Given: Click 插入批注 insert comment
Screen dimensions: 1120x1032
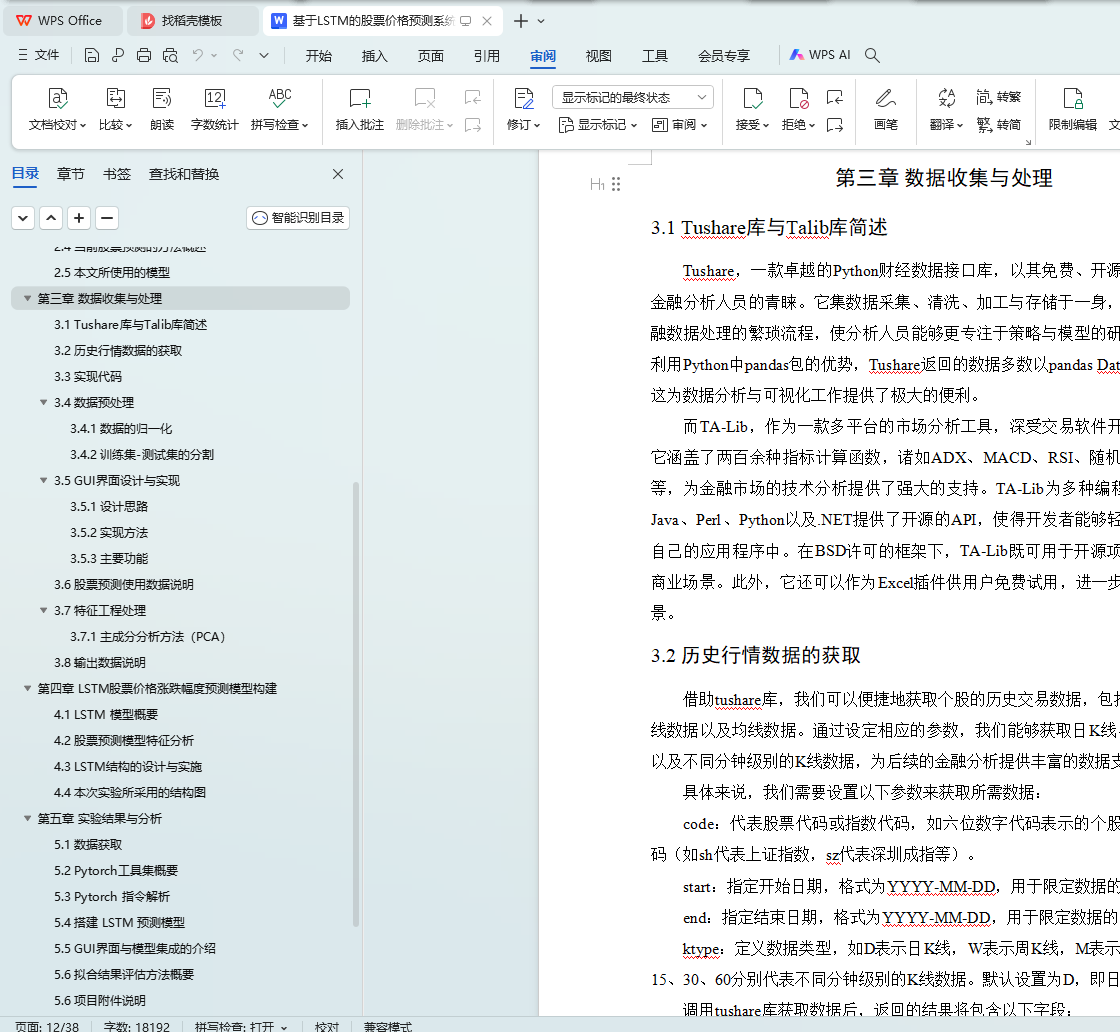Looking at the screenshot, I should click(359, 109).
